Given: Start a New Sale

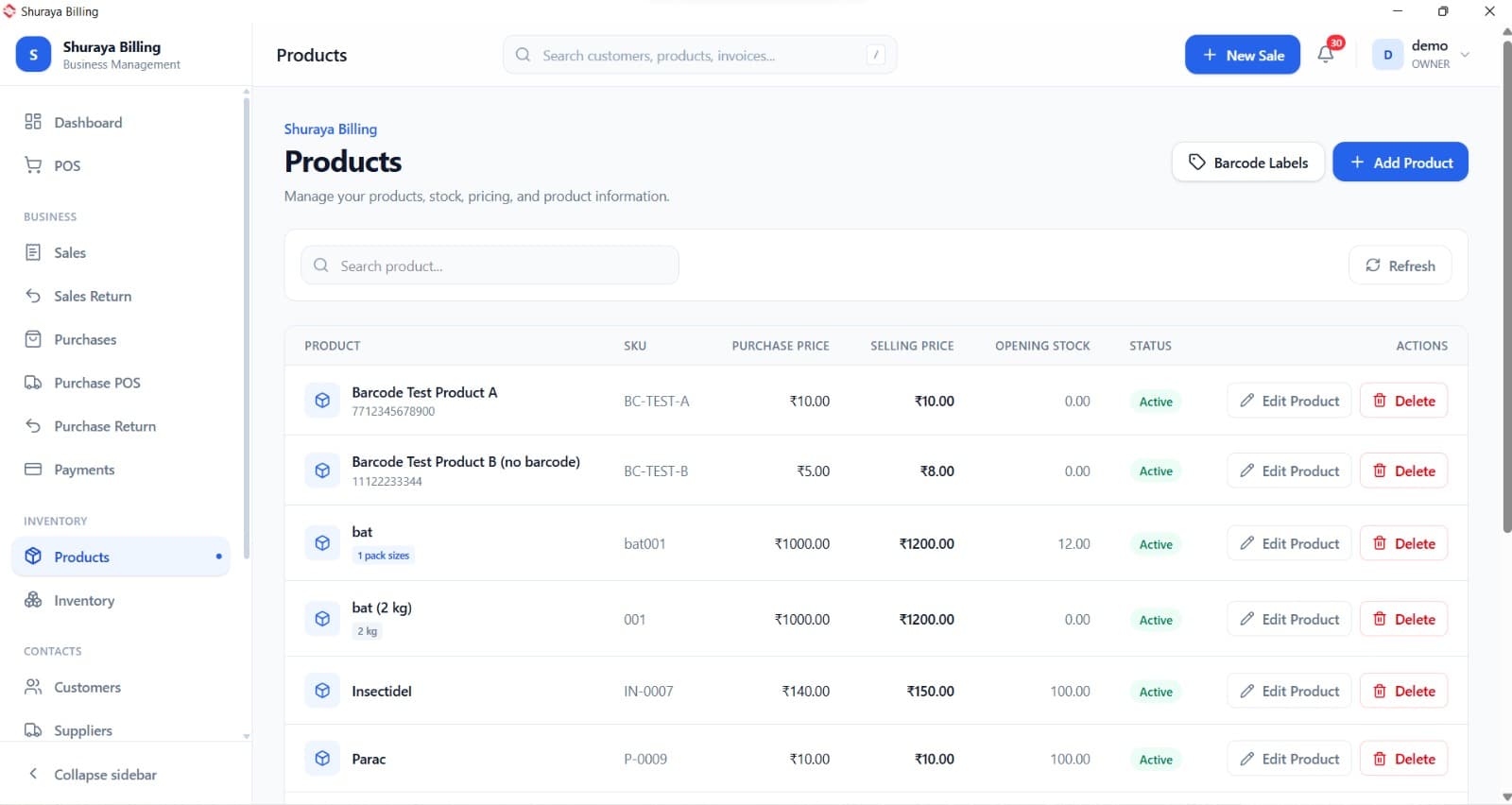Looking at the screenshot, I should 1243,55.
